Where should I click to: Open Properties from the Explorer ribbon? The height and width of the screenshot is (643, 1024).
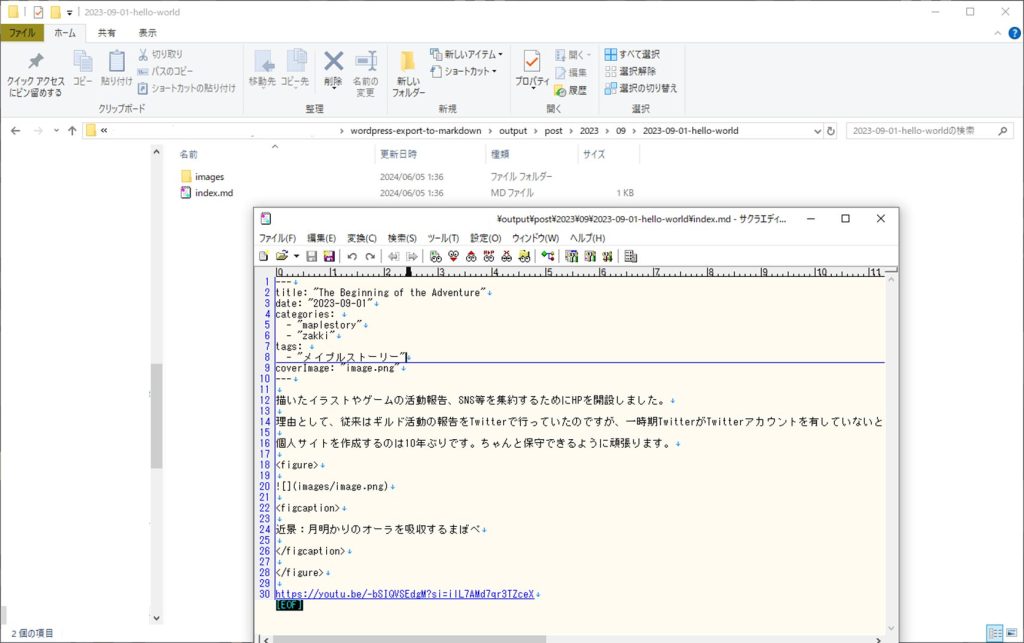(x=532, y=70)
